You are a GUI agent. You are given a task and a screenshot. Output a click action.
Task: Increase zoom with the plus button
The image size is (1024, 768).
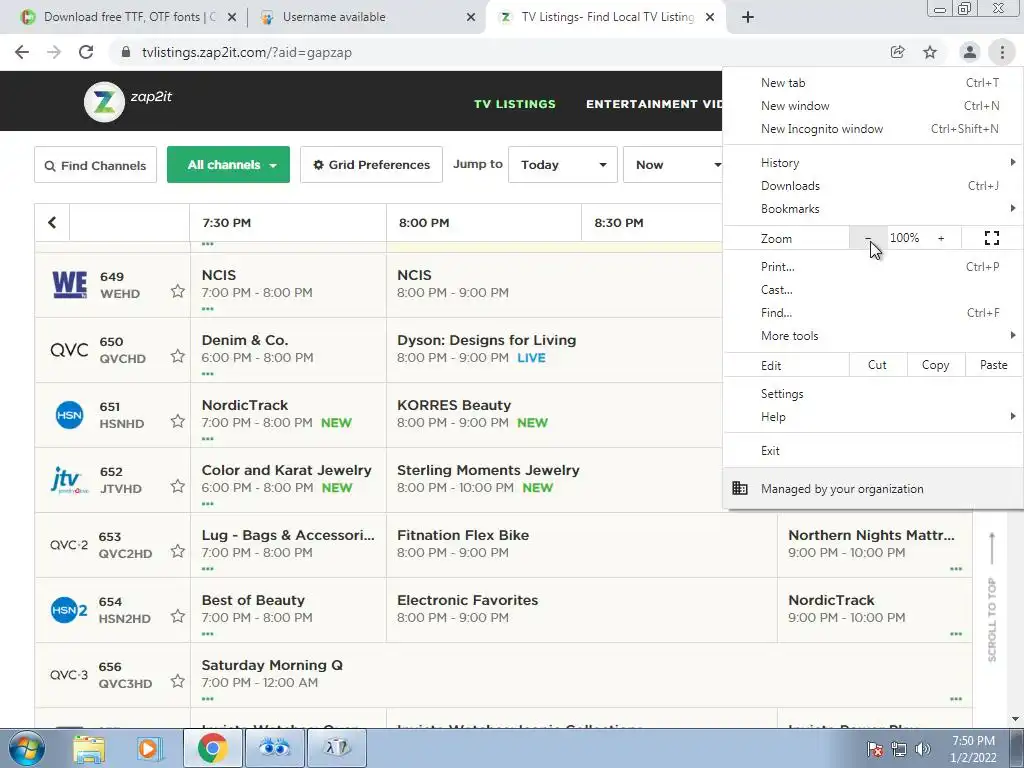(x=941, y=238)
